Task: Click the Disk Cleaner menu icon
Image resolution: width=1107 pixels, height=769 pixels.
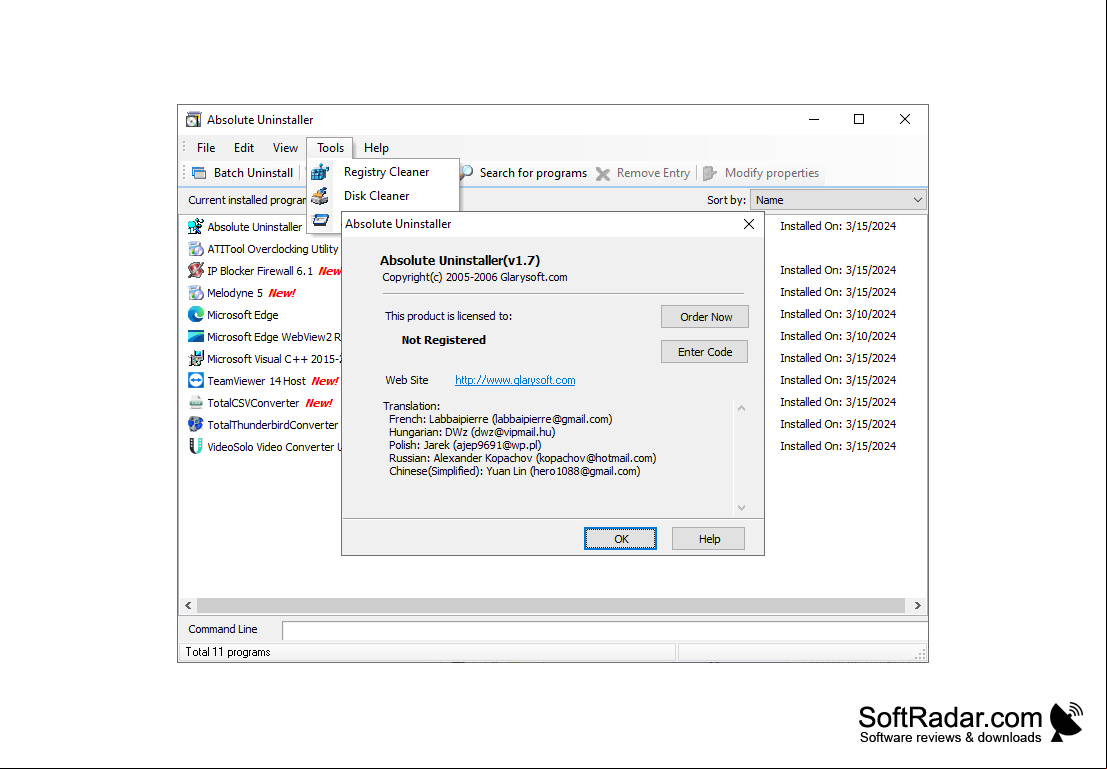Action: tap(321, 196)
